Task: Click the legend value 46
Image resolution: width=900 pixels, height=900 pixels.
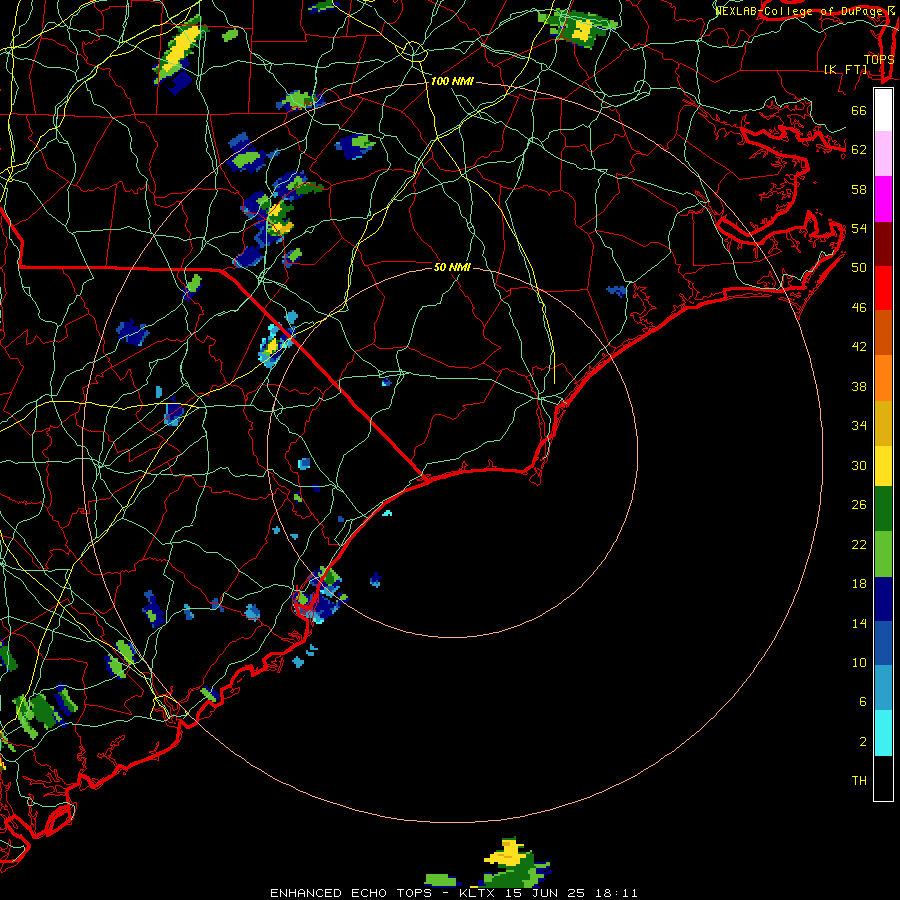Action: (x=859, y=308)
